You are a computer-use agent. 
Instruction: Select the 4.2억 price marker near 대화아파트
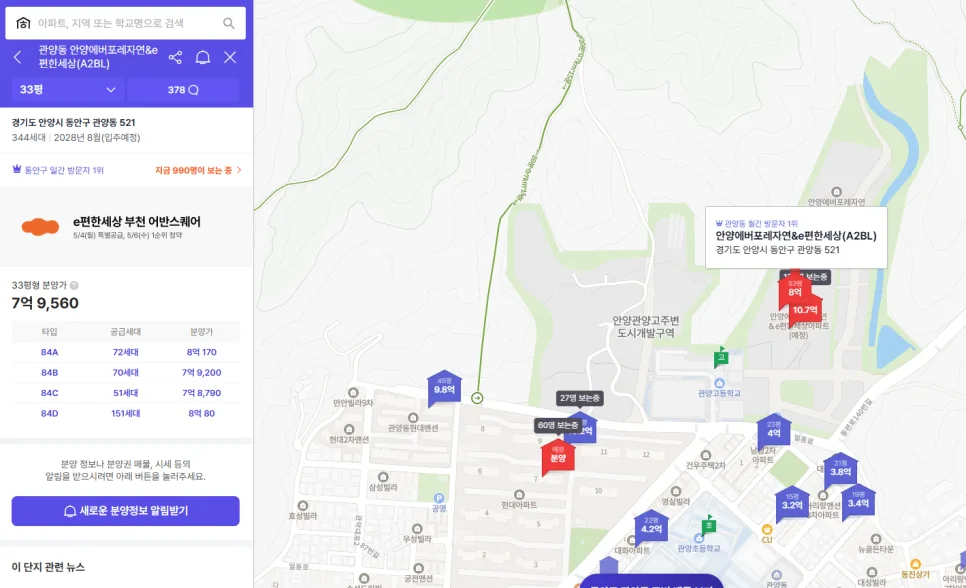click(x=651, y=526)
